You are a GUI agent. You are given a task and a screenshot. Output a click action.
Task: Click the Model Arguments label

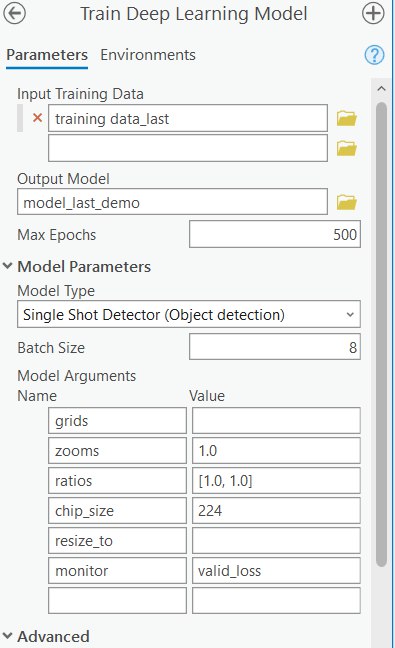[76, 376]
